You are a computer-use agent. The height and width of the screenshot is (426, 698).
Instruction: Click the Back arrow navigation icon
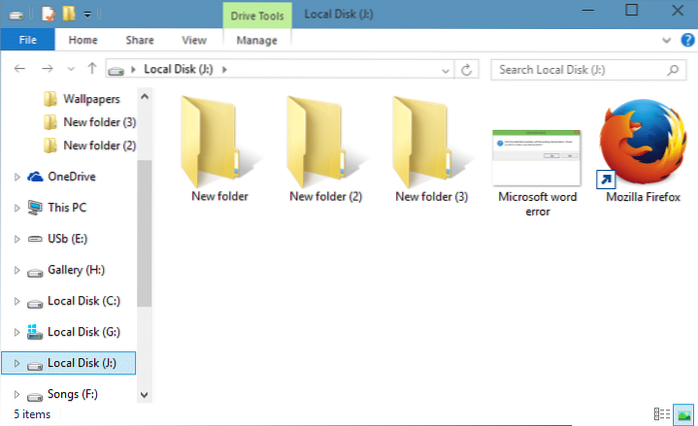(x=21, y=69)
